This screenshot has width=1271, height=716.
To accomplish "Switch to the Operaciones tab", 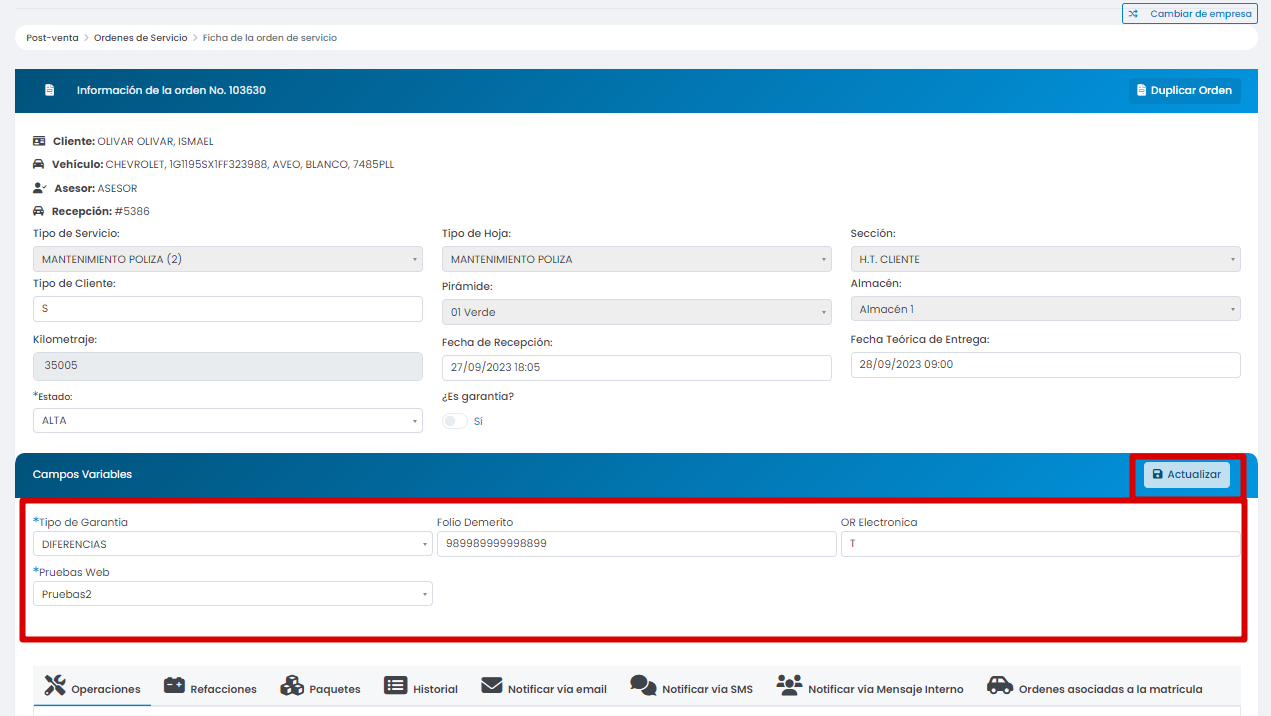I will 92,687.
